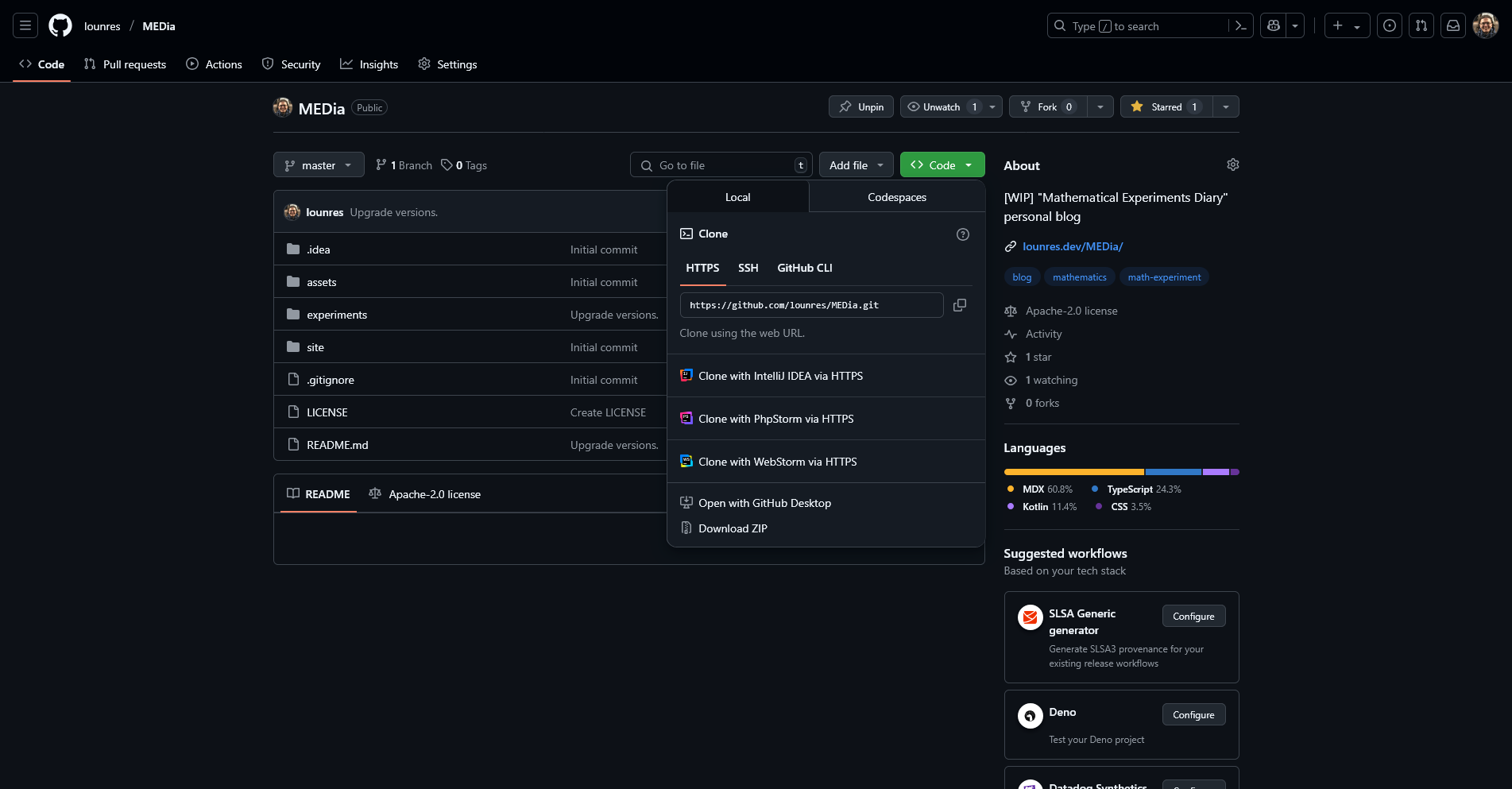Screen dimensions: 1512x789
Task: Open the About settings gear icon
Action: [1232, 164]
